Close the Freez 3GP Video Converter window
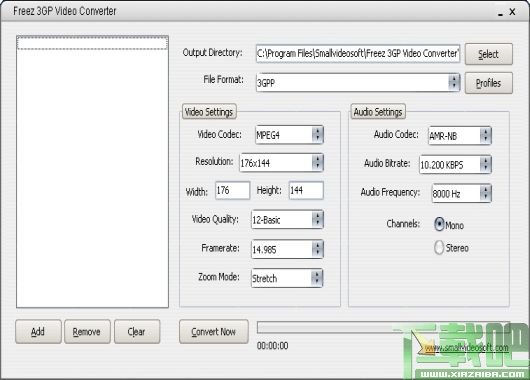 pos(512,11)
